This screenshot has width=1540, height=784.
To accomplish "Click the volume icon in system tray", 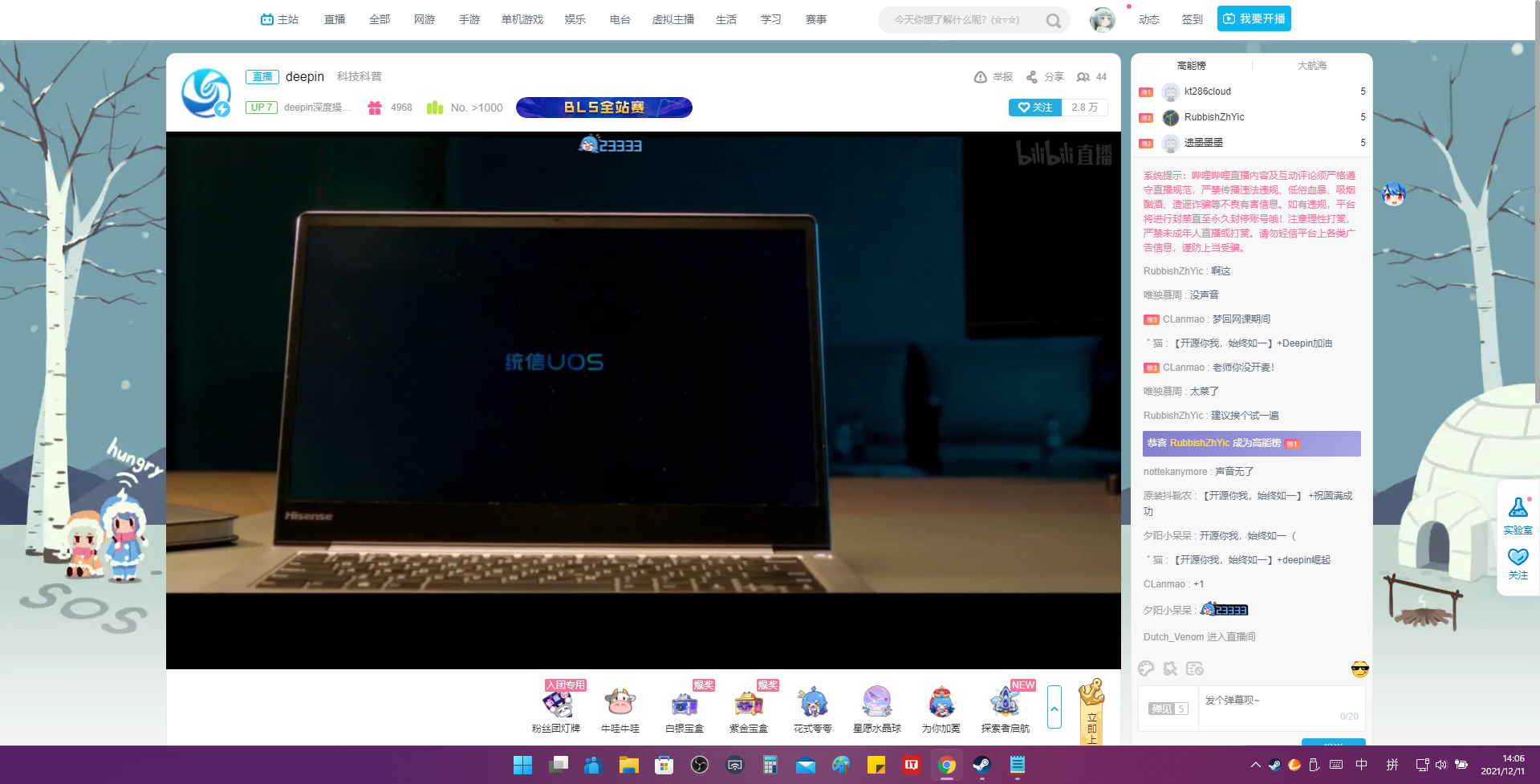I will [x=1441, y=765].
